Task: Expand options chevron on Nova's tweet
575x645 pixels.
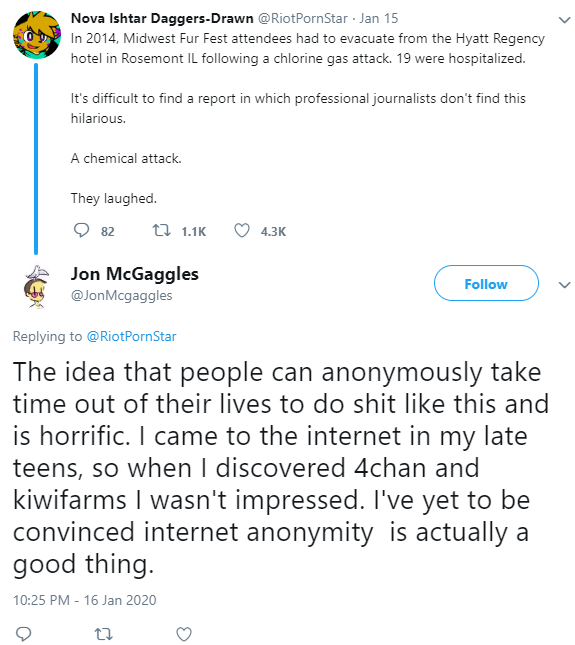Action: point(565,20)
